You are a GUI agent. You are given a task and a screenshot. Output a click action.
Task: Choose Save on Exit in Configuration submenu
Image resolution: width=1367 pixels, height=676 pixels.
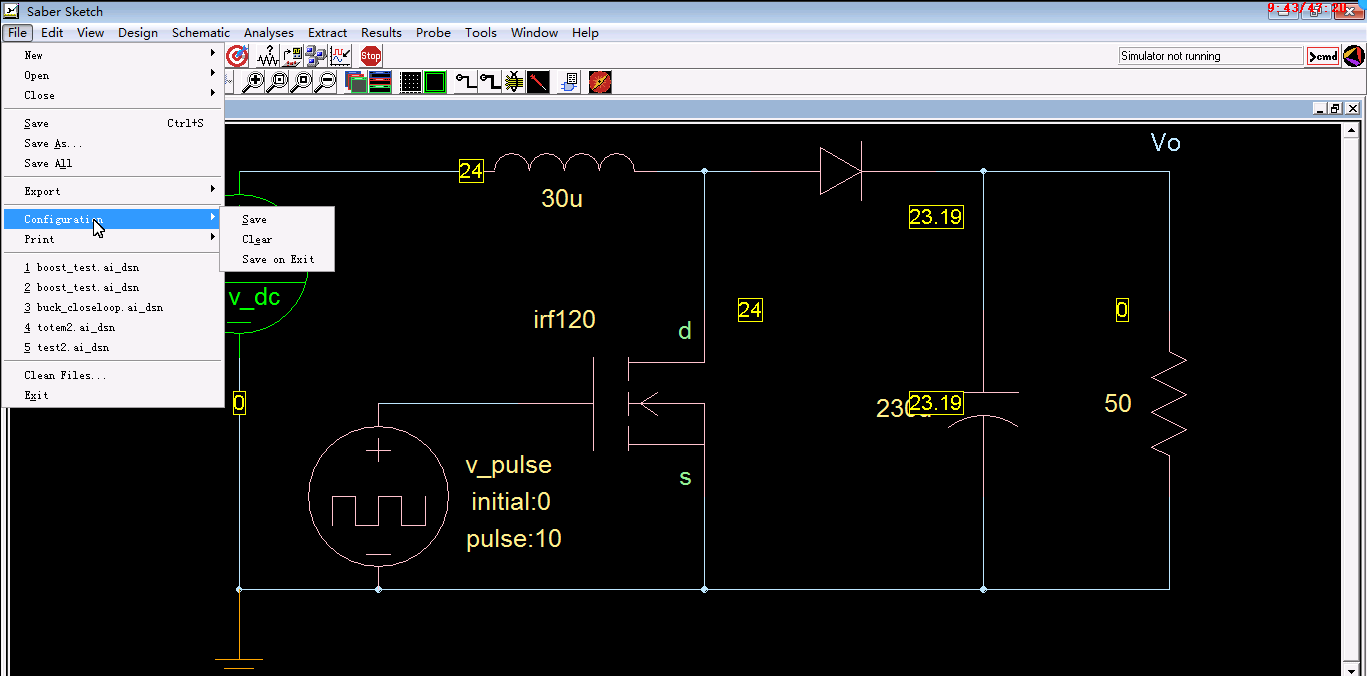(278, 259)
